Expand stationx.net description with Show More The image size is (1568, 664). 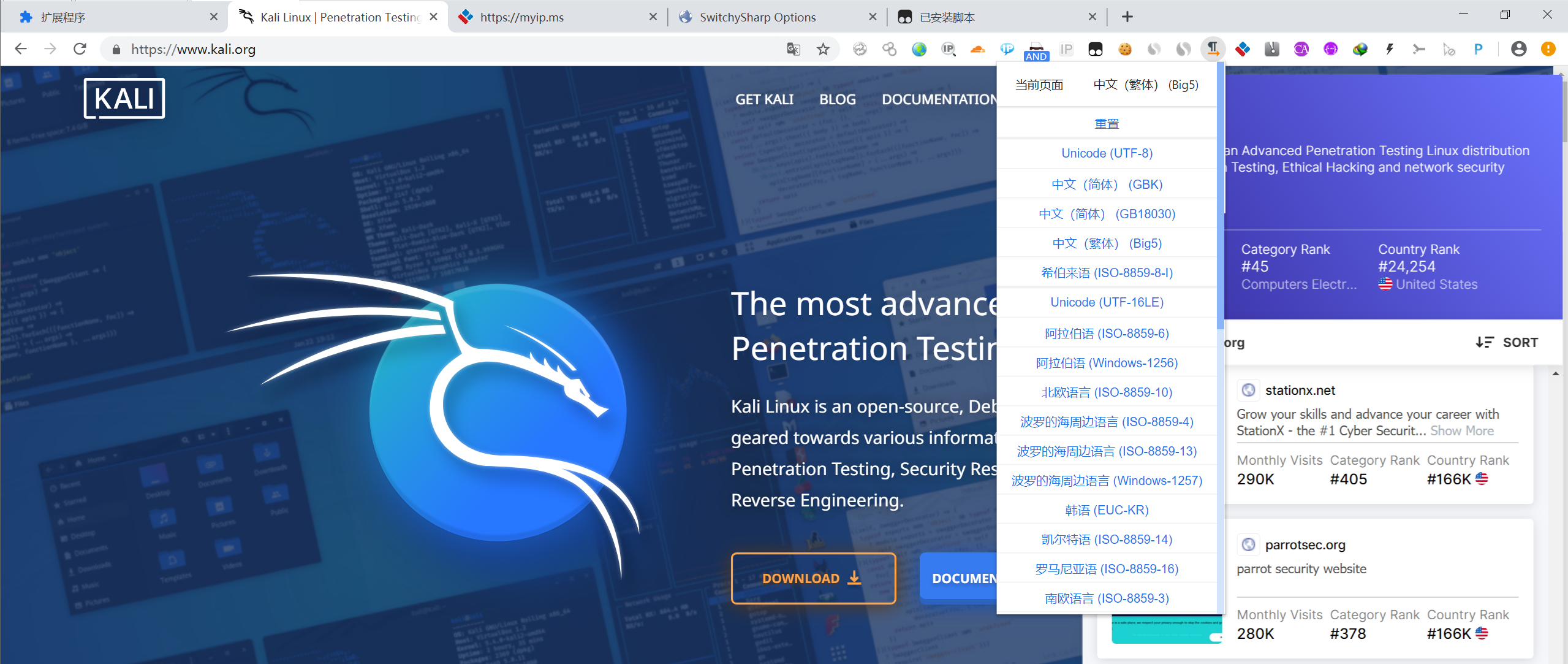(x=1462, y=431)
